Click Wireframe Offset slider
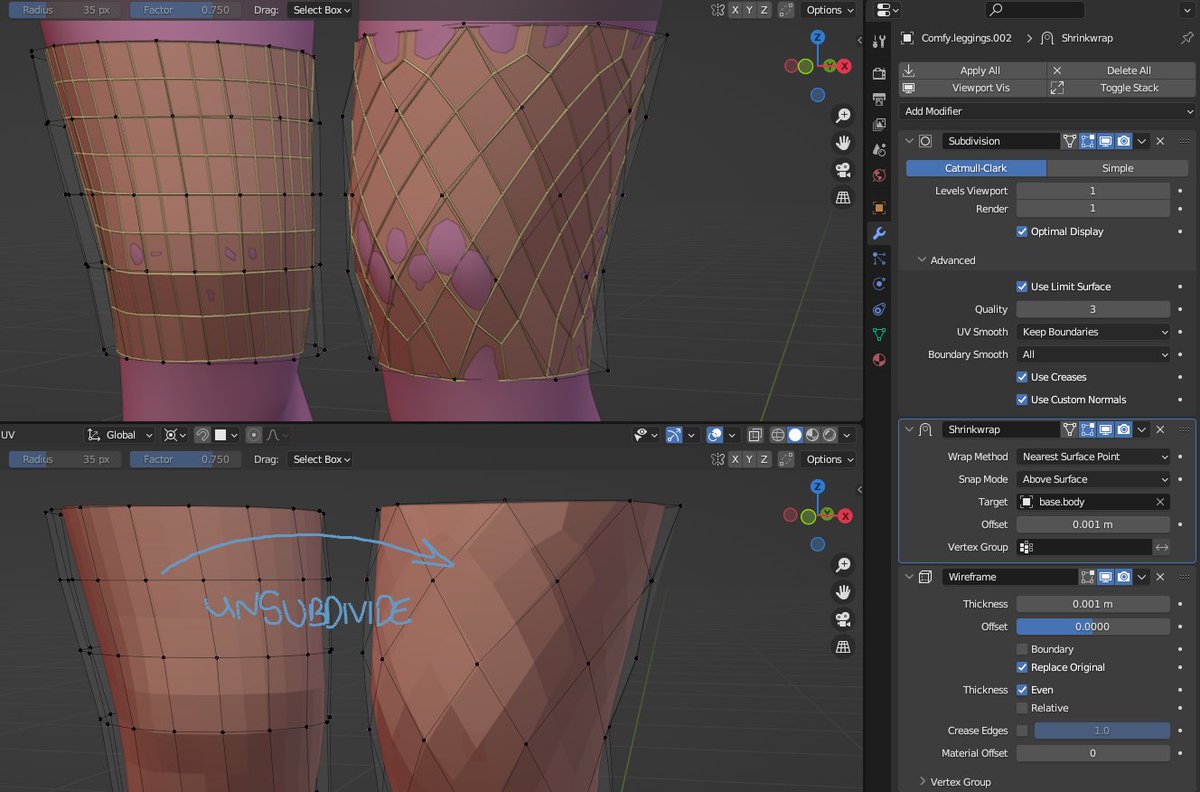 pos(1093,626)
